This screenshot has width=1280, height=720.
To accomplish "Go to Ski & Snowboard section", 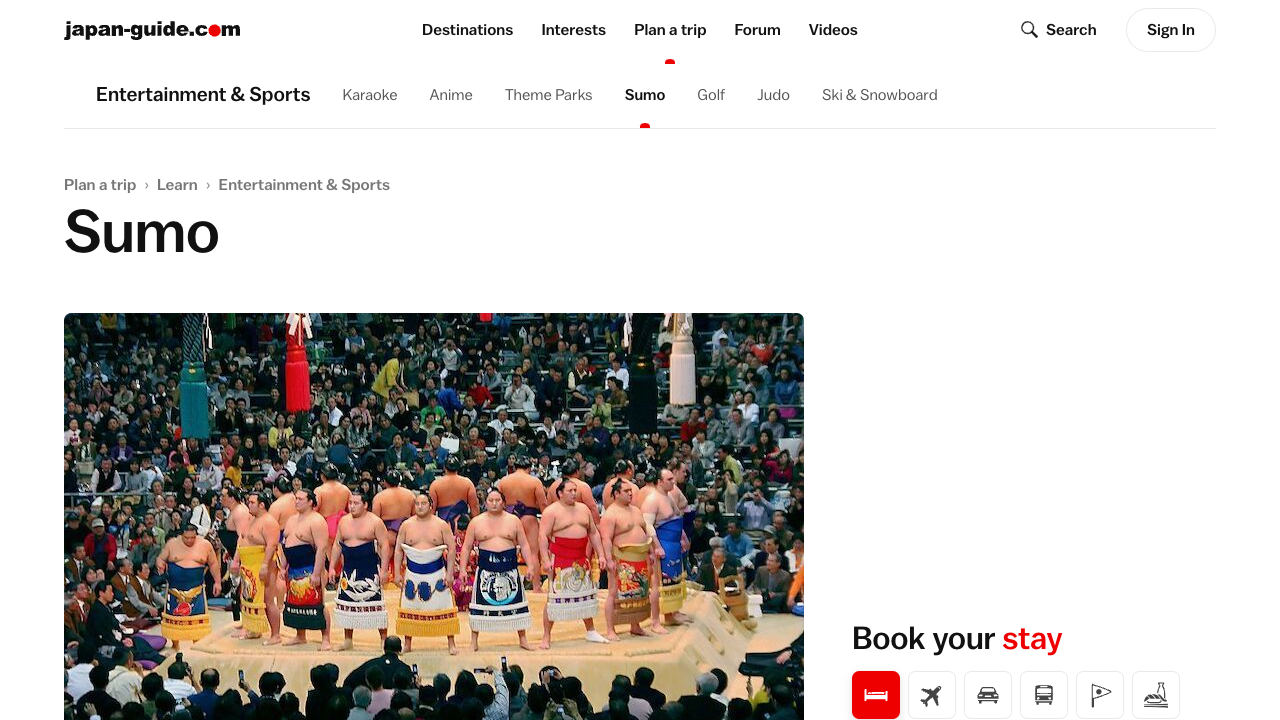I will click(879, 95).
